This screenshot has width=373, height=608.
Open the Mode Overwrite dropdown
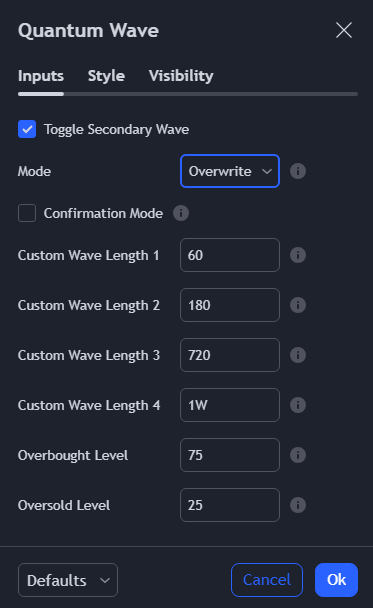point(230,171)
